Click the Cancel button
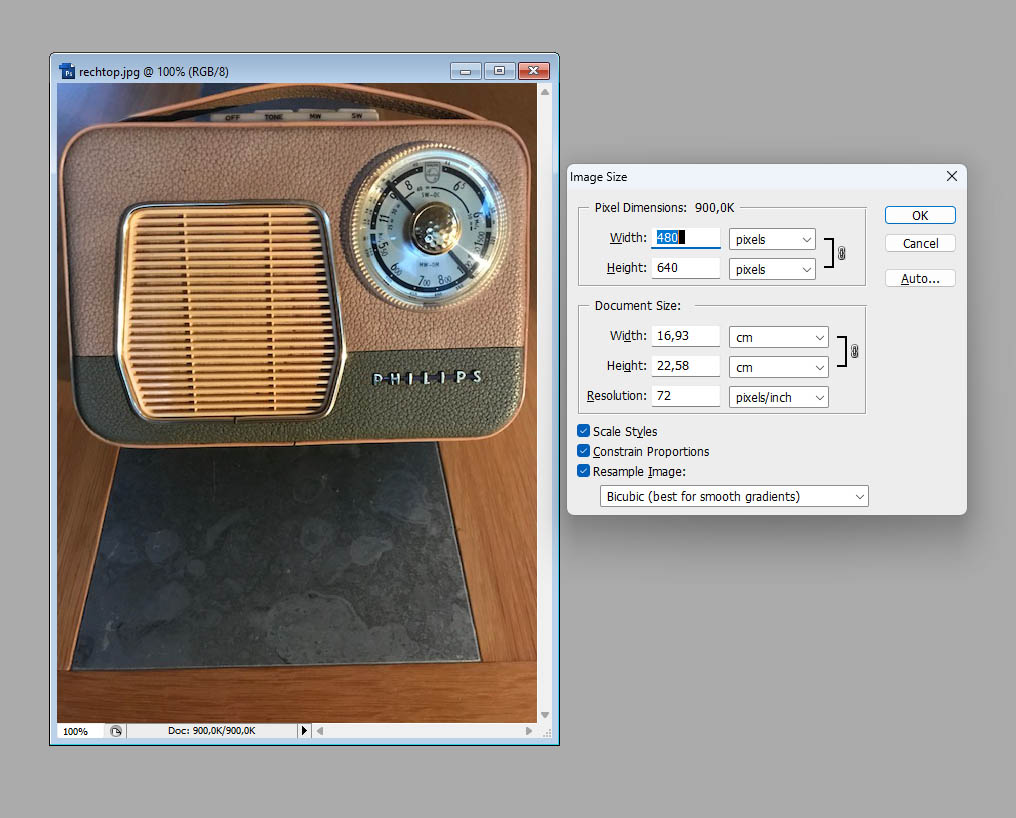Viewport: 1016px width, 818px height. pyautogui.click(x=920, y=244)
